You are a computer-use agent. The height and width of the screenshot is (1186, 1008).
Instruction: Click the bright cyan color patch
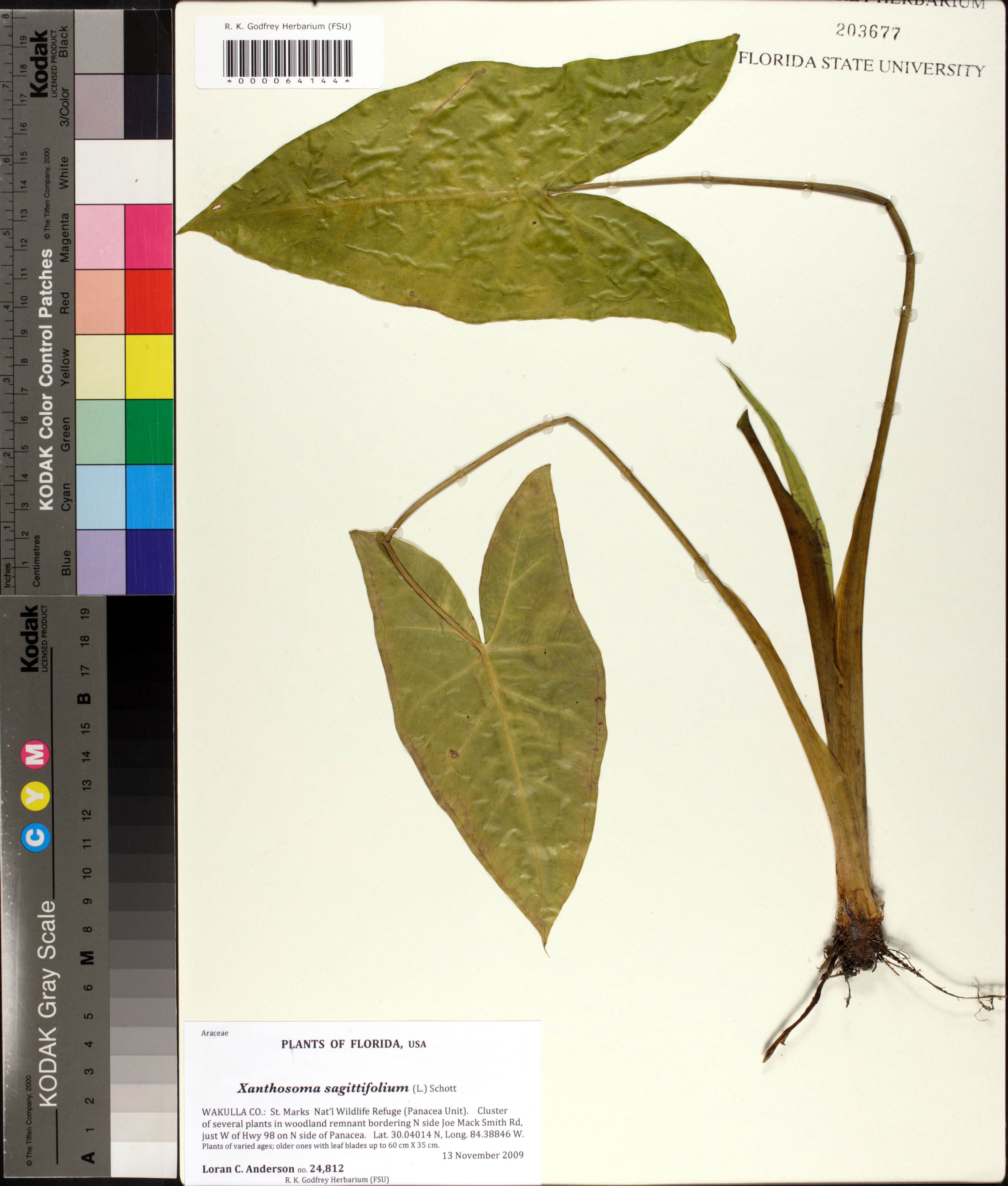149,497
